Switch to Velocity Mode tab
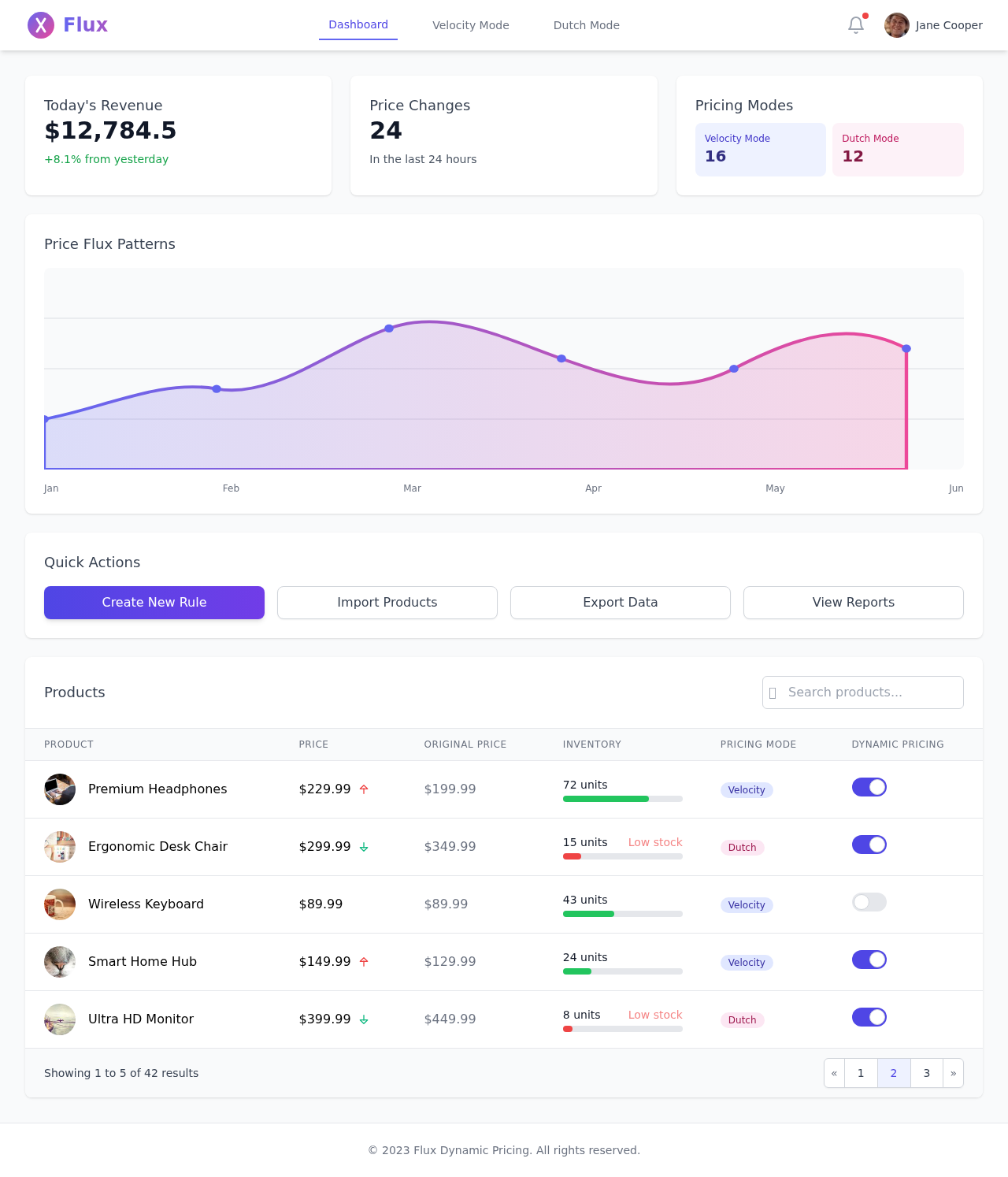The image size is (1008, 1177). coord(470,24)
